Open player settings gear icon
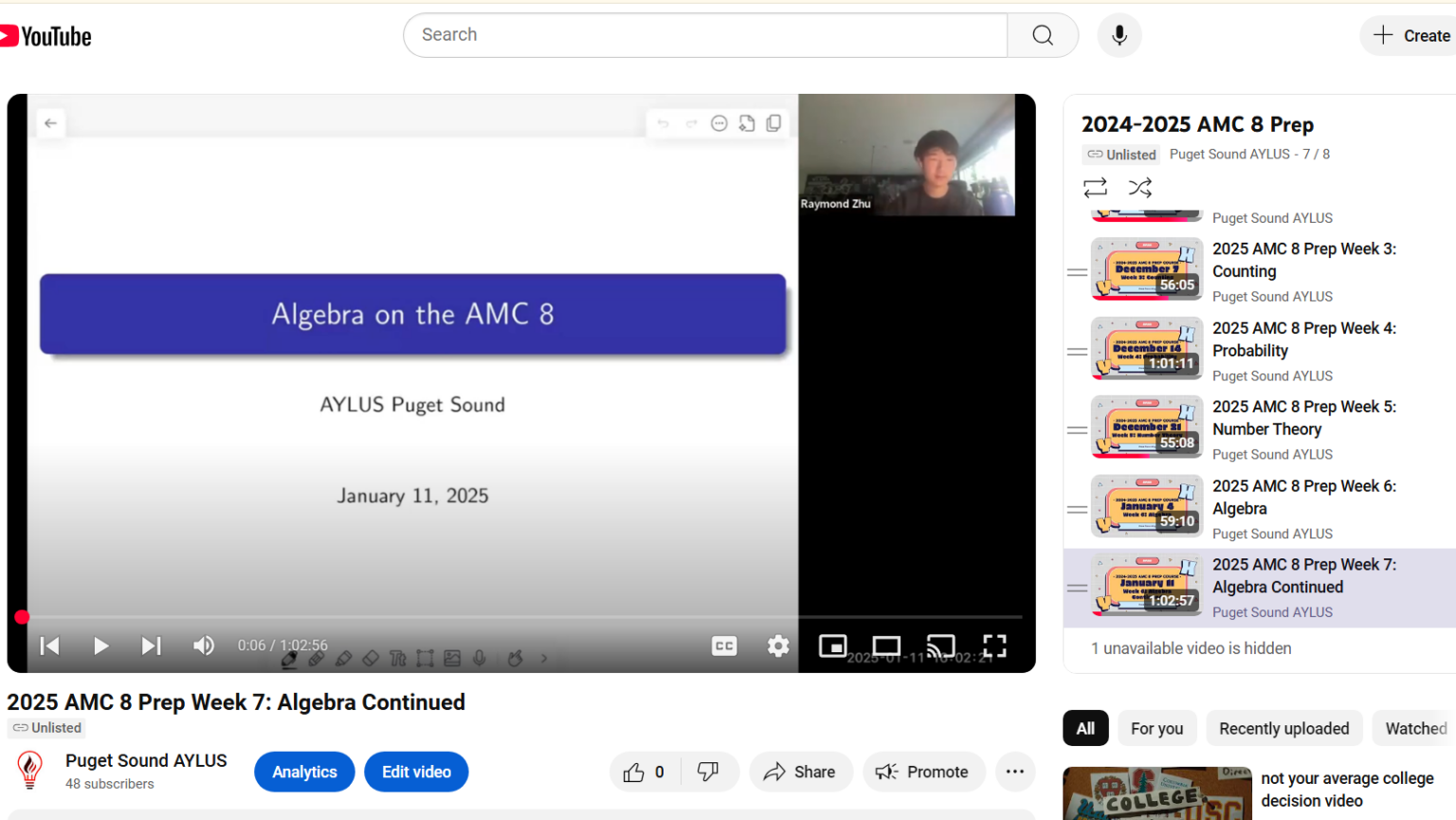The height and width of the screenshot is (820, 1456). tap(778, 646)
